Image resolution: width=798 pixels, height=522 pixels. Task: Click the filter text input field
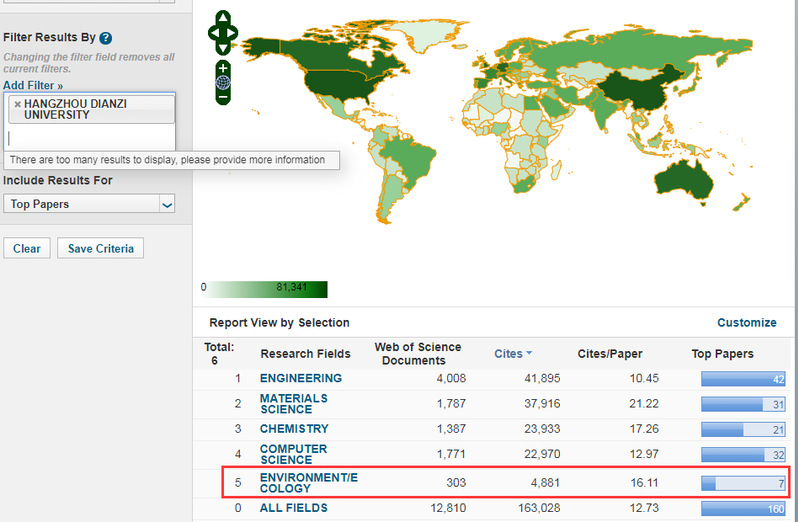(x=90, y=138)
